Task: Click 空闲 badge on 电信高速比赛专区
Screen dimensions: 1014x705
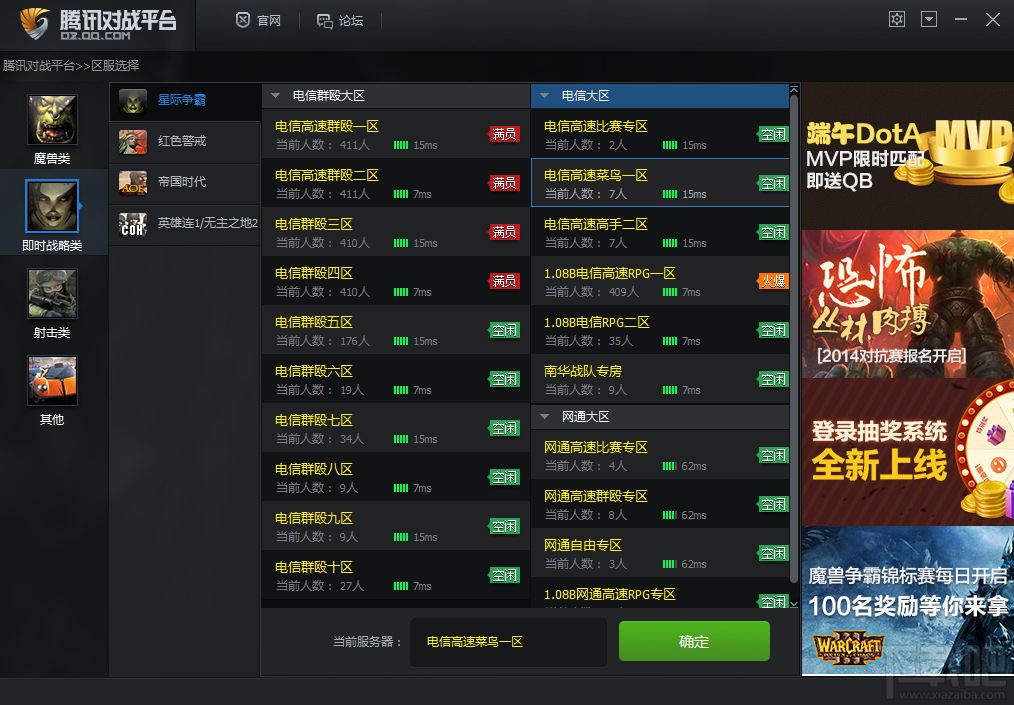Action: pos(773,134)
